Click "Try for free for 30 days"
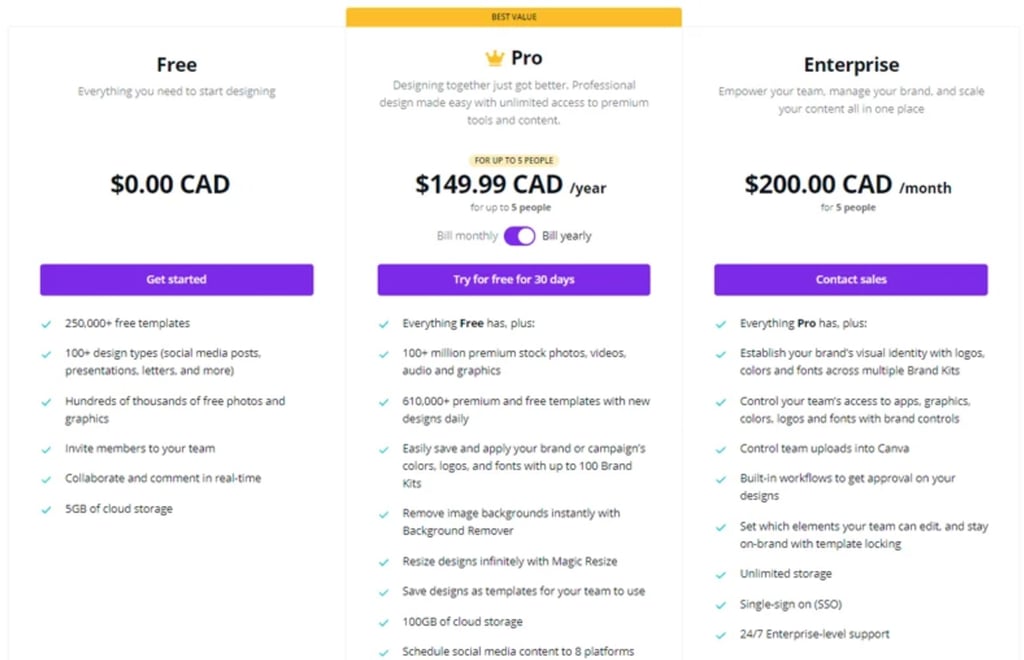Screen dimensions: 1024x660 tap(513, 280)
